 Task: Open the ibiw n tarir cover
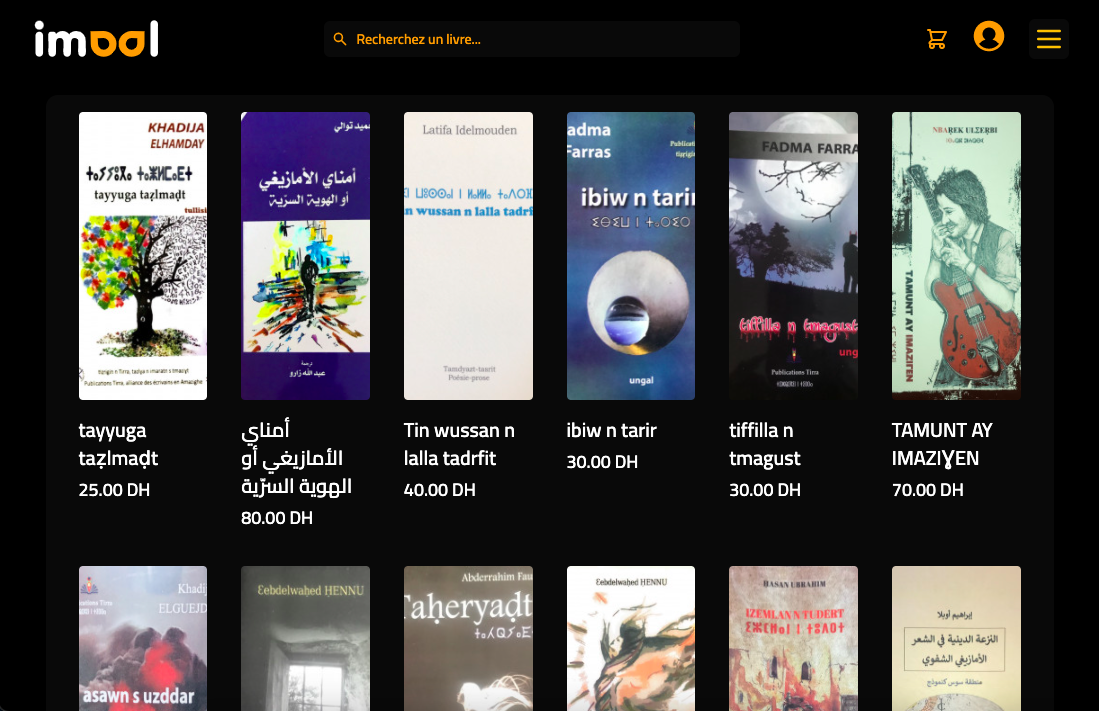(x=631, y=256)
